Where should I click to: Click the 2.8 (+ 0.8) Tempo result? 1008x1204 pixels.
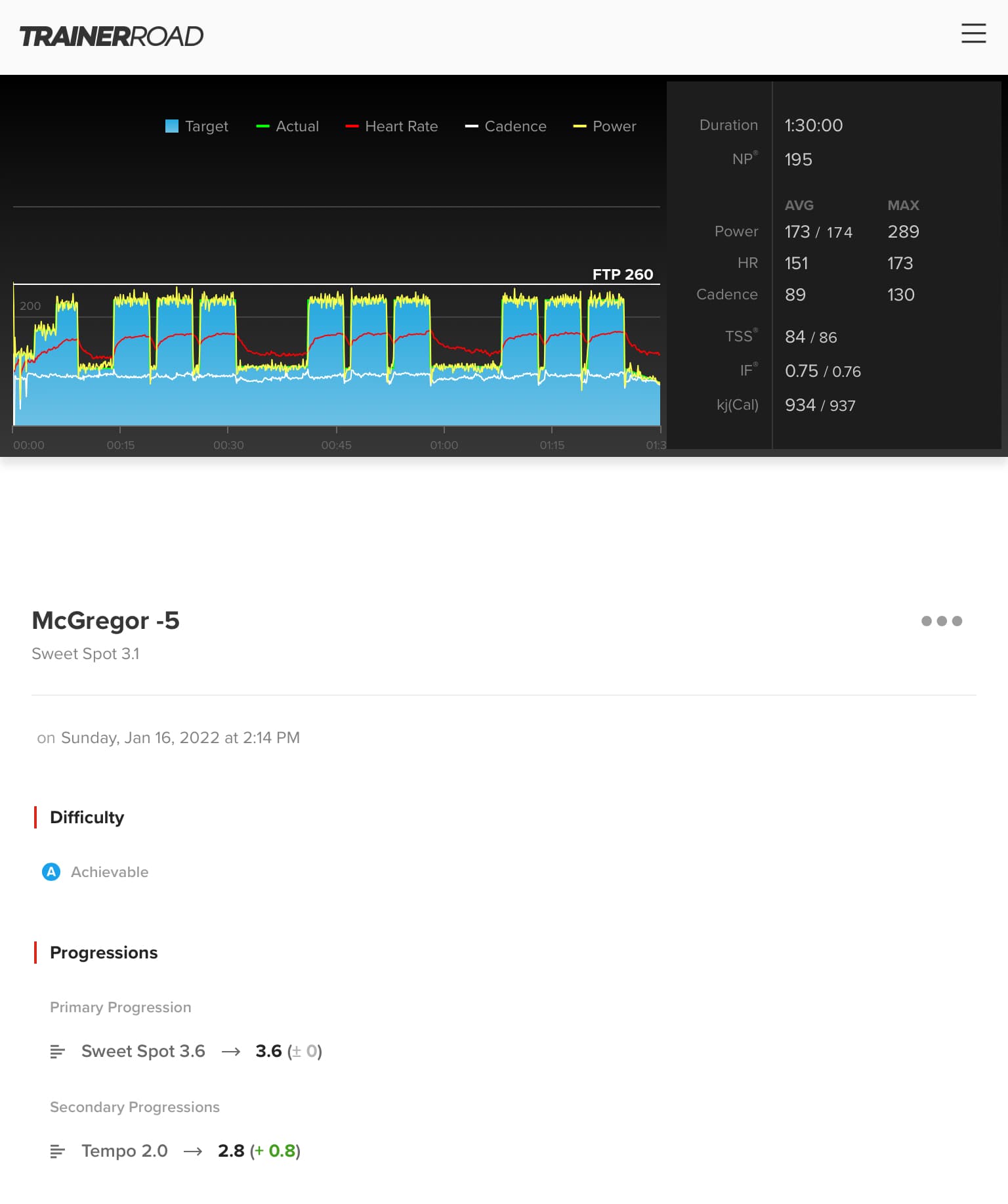(259, 1151)
